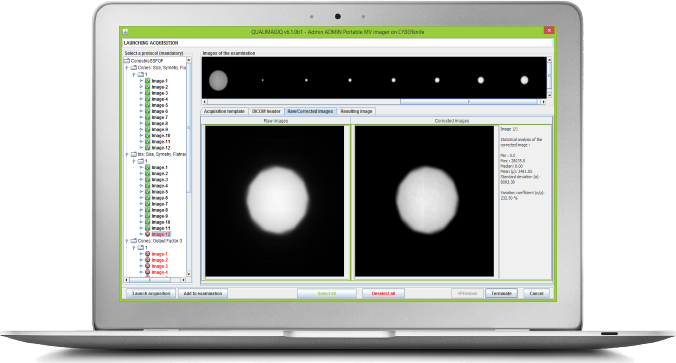Viewport: 676px width, 363px height.
Task: Click the red cross icon beside Image-1 under Output Factor
Action: (147, 254)
